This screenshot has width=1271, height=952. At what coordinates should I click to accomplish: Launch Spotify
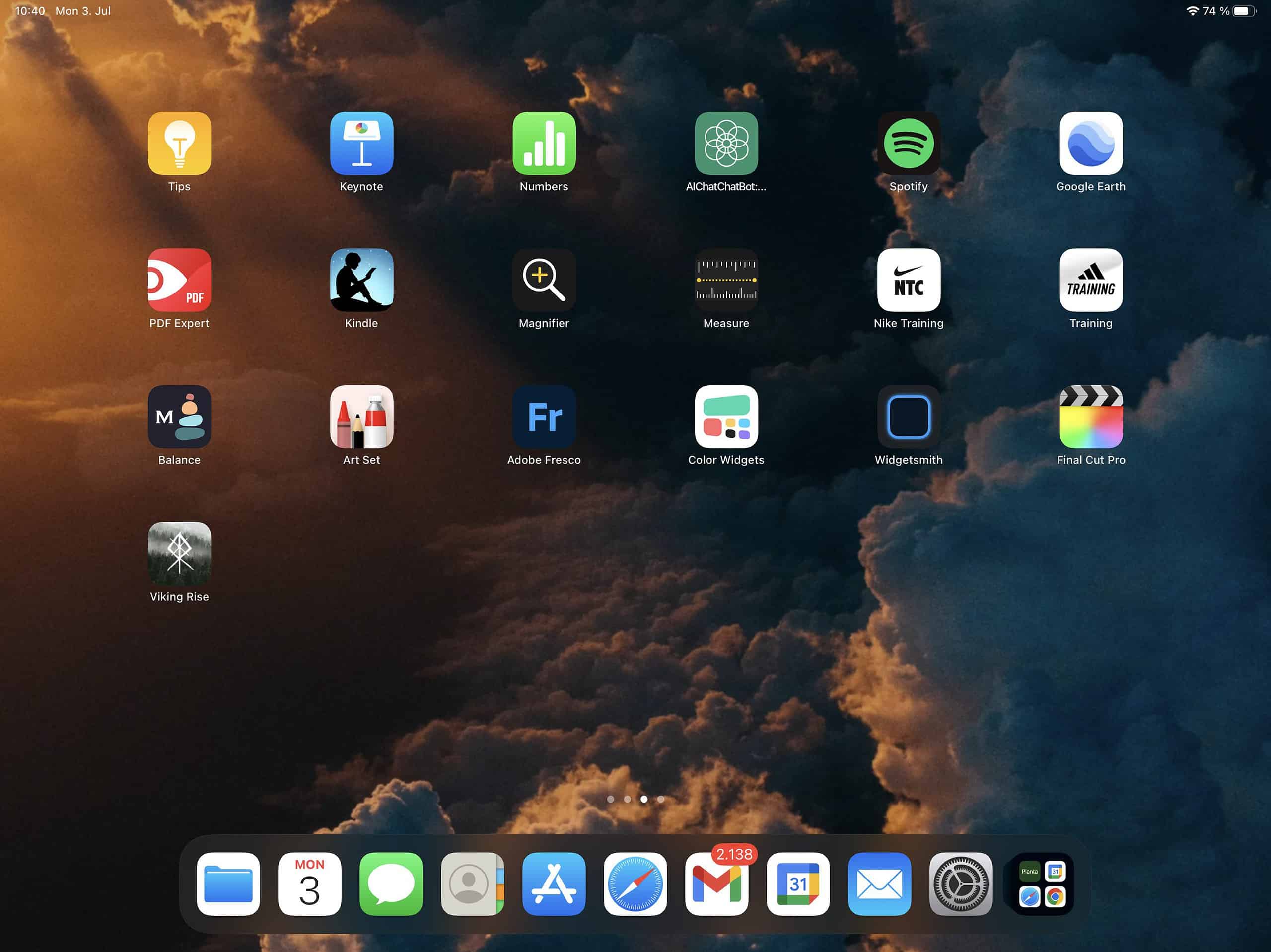[x=909, y=143]
